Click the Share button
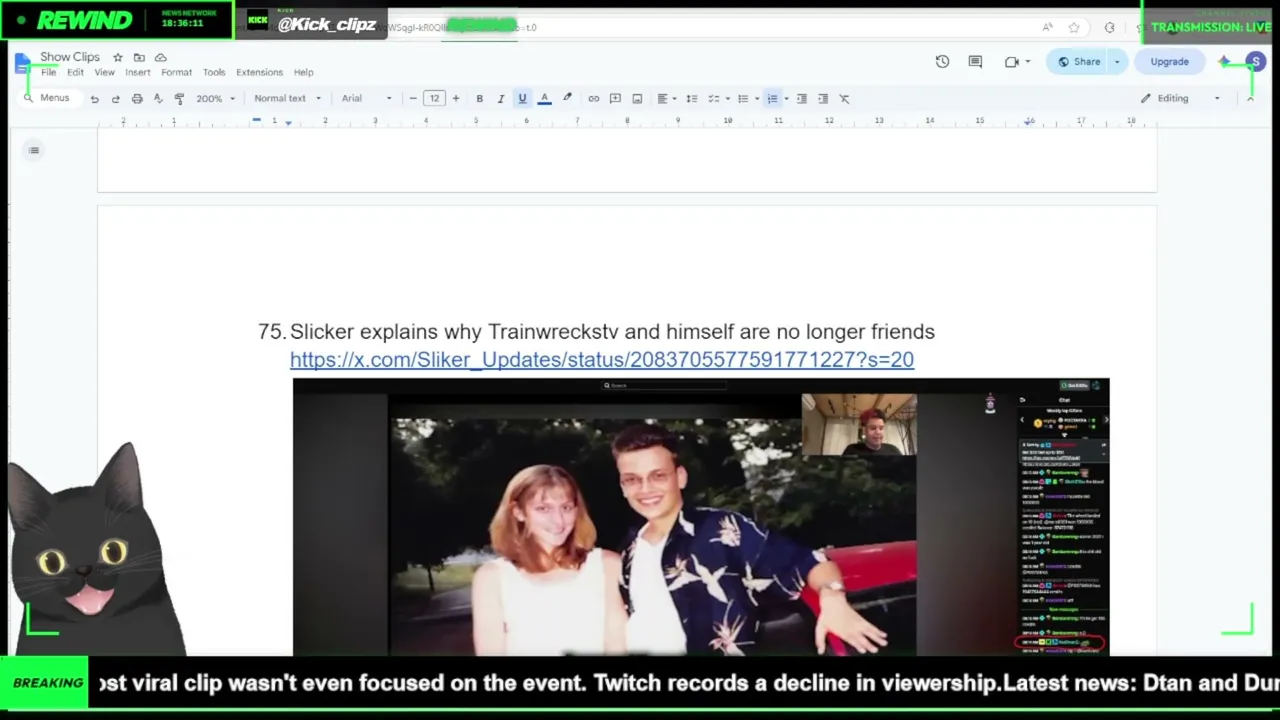The image size is (1280, 720). (x=1079, y=62)
